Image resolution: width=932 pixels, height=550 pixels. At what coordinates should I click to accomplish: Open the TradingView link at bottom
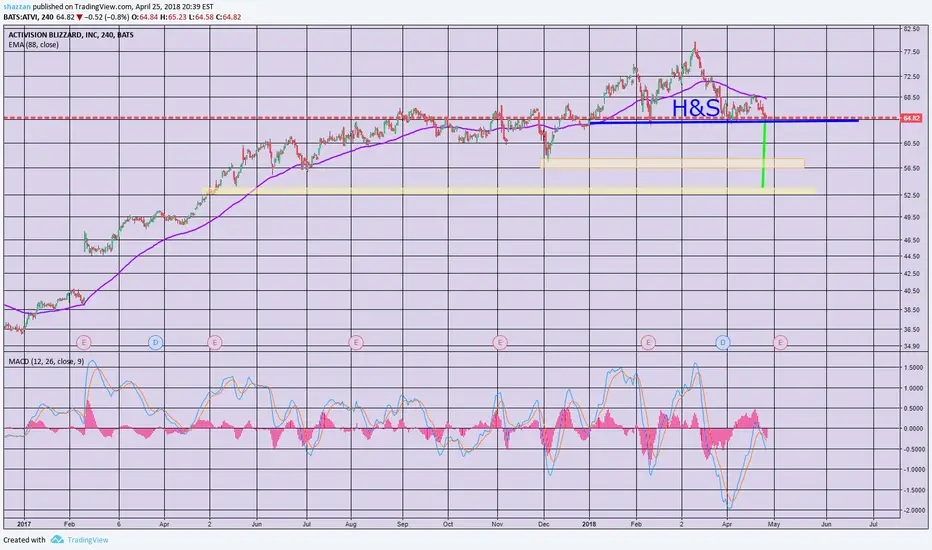click(x=87, y=540)
